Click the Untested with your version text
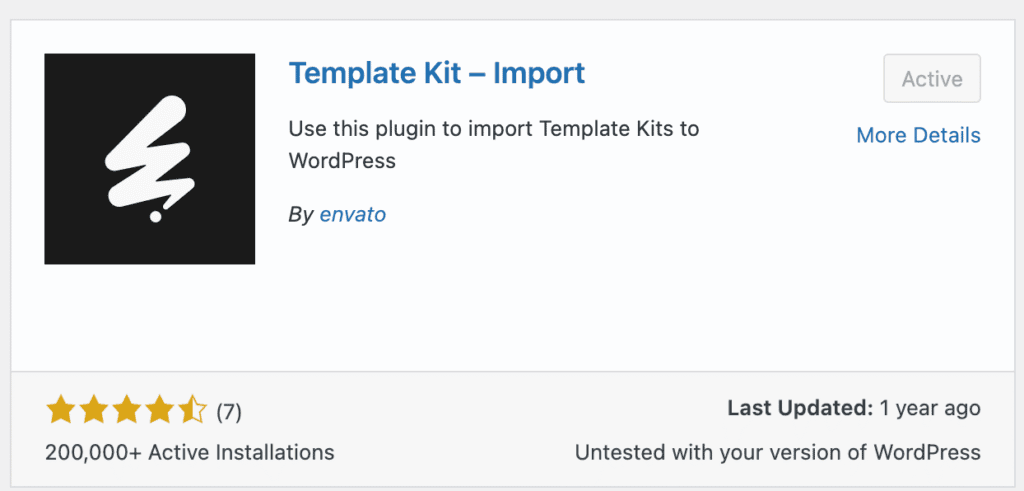 778,452
